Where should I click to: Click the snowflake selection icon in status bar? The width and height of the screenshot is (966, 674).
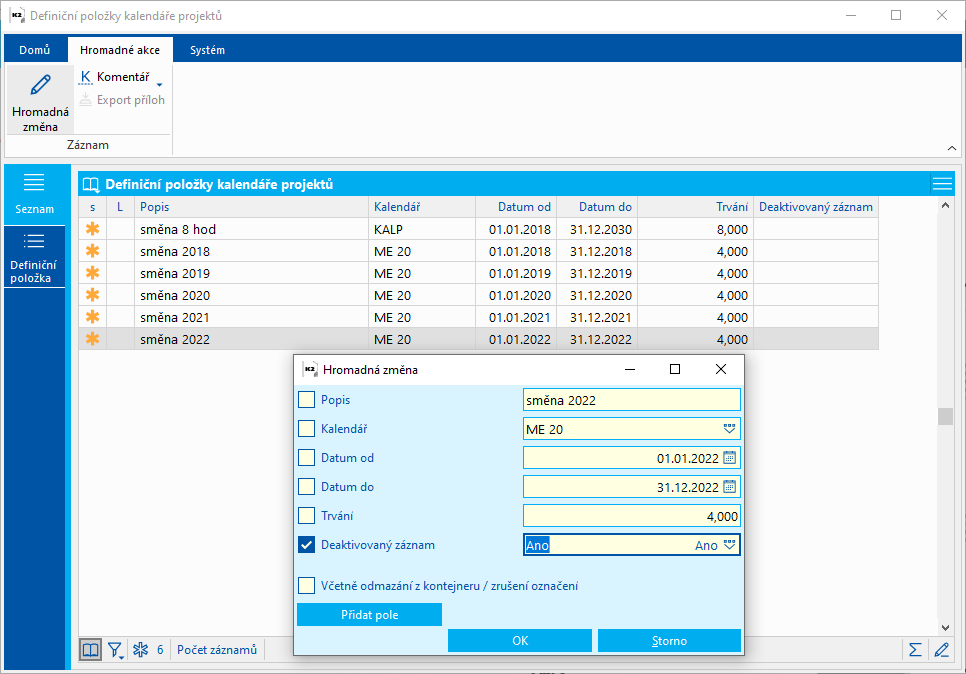coord(140,650)
